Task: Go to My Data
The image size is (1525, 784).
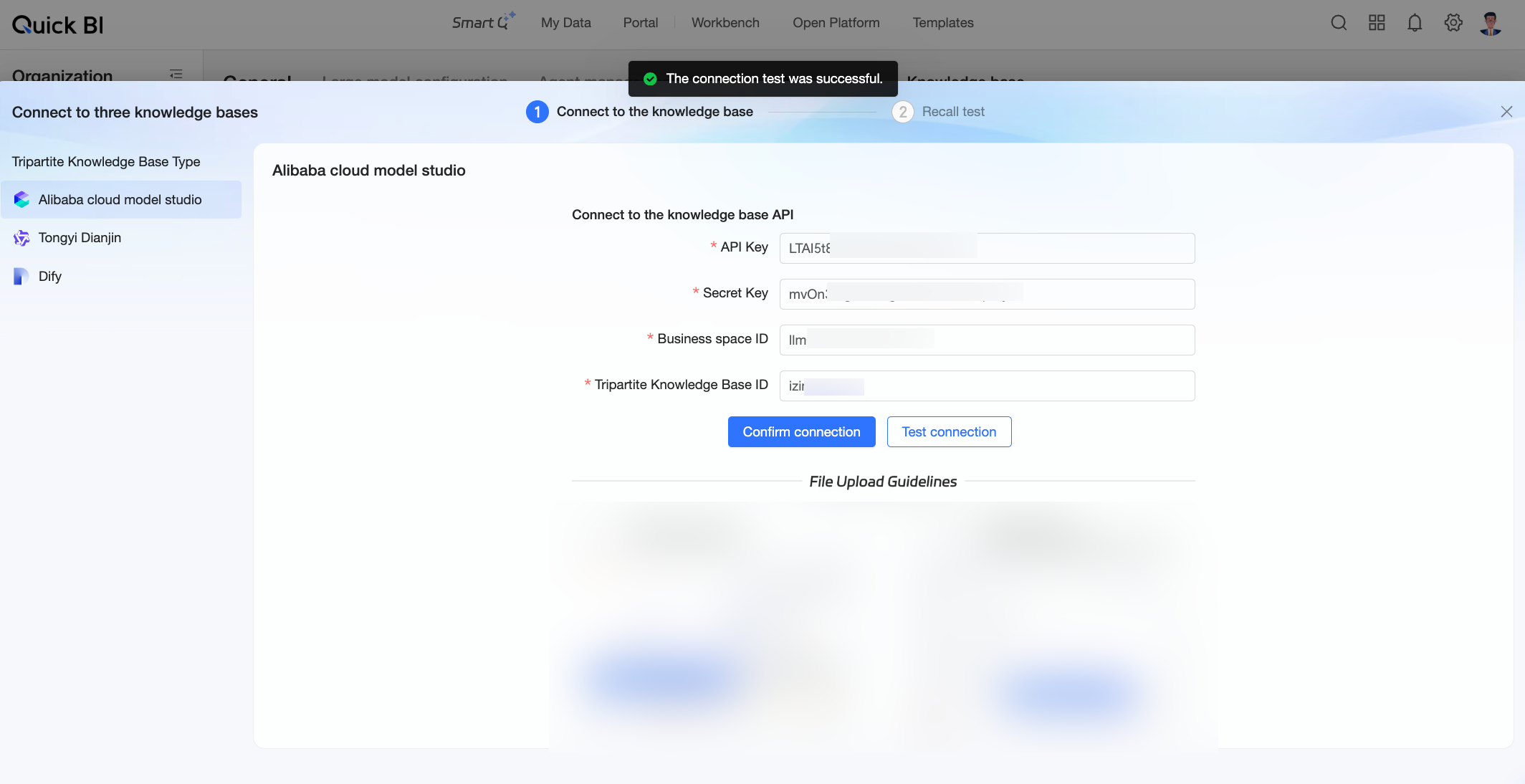Action: (566, 23)
